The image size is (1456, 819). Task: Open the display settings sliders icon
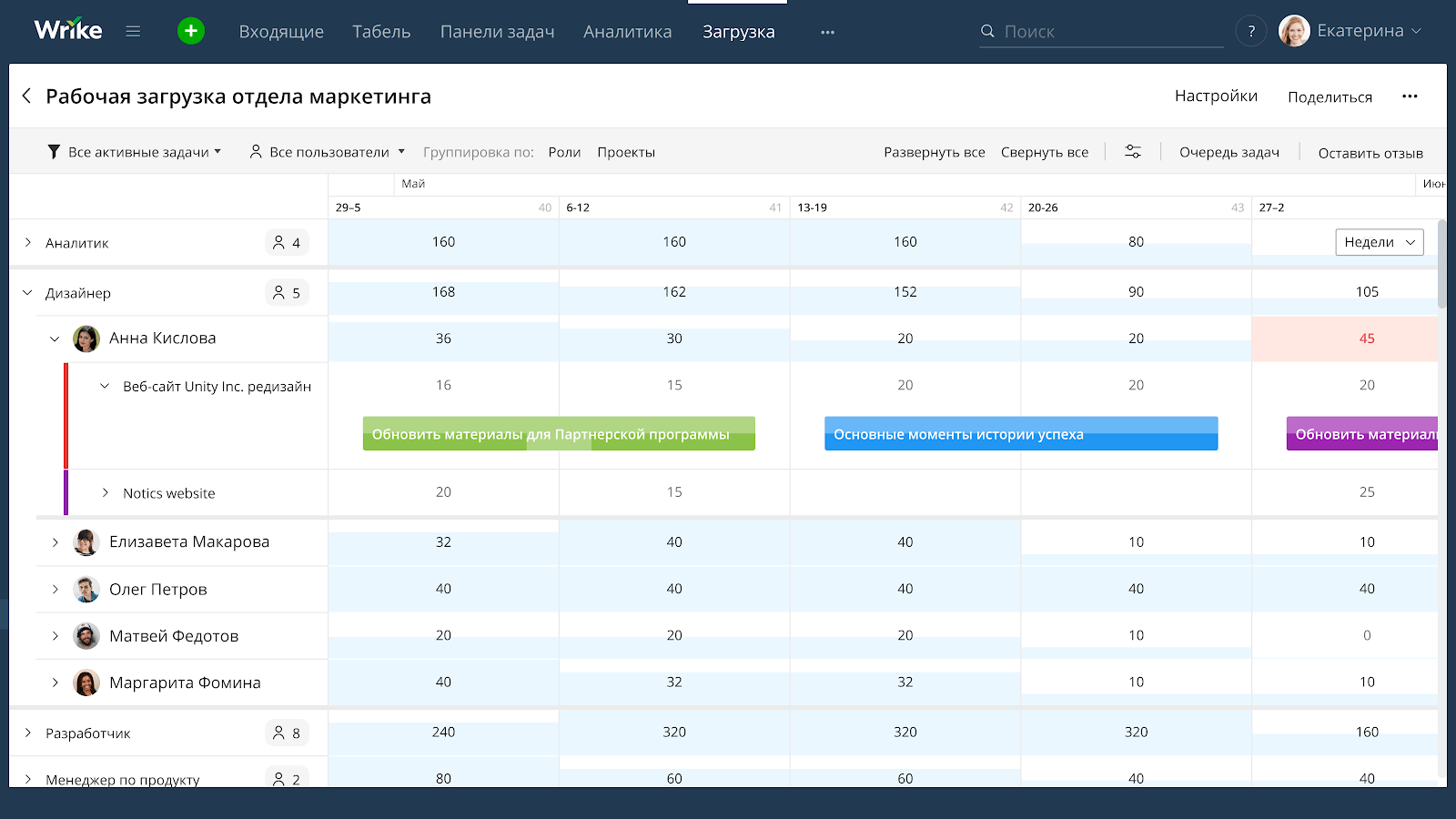(1133, 152)
